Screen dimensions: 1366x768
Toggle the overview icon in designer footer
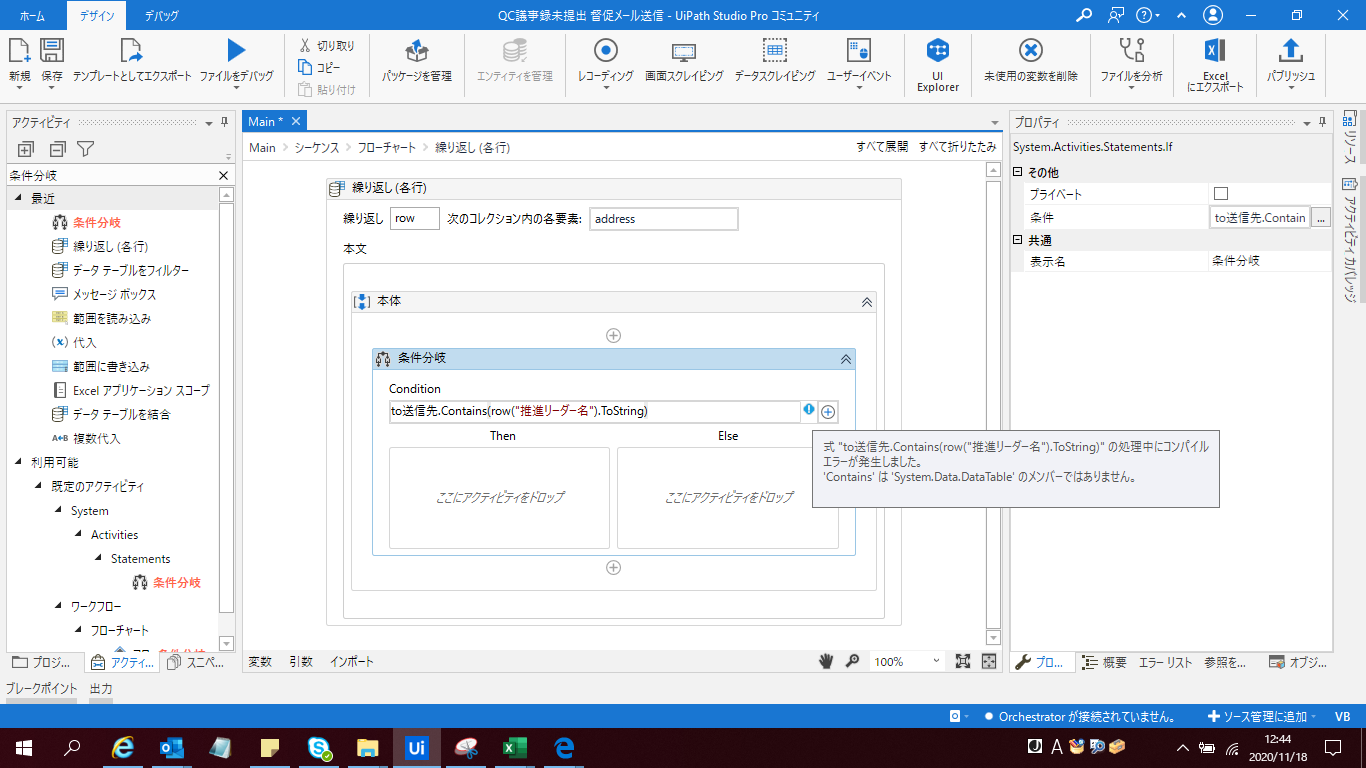[989, 661]
